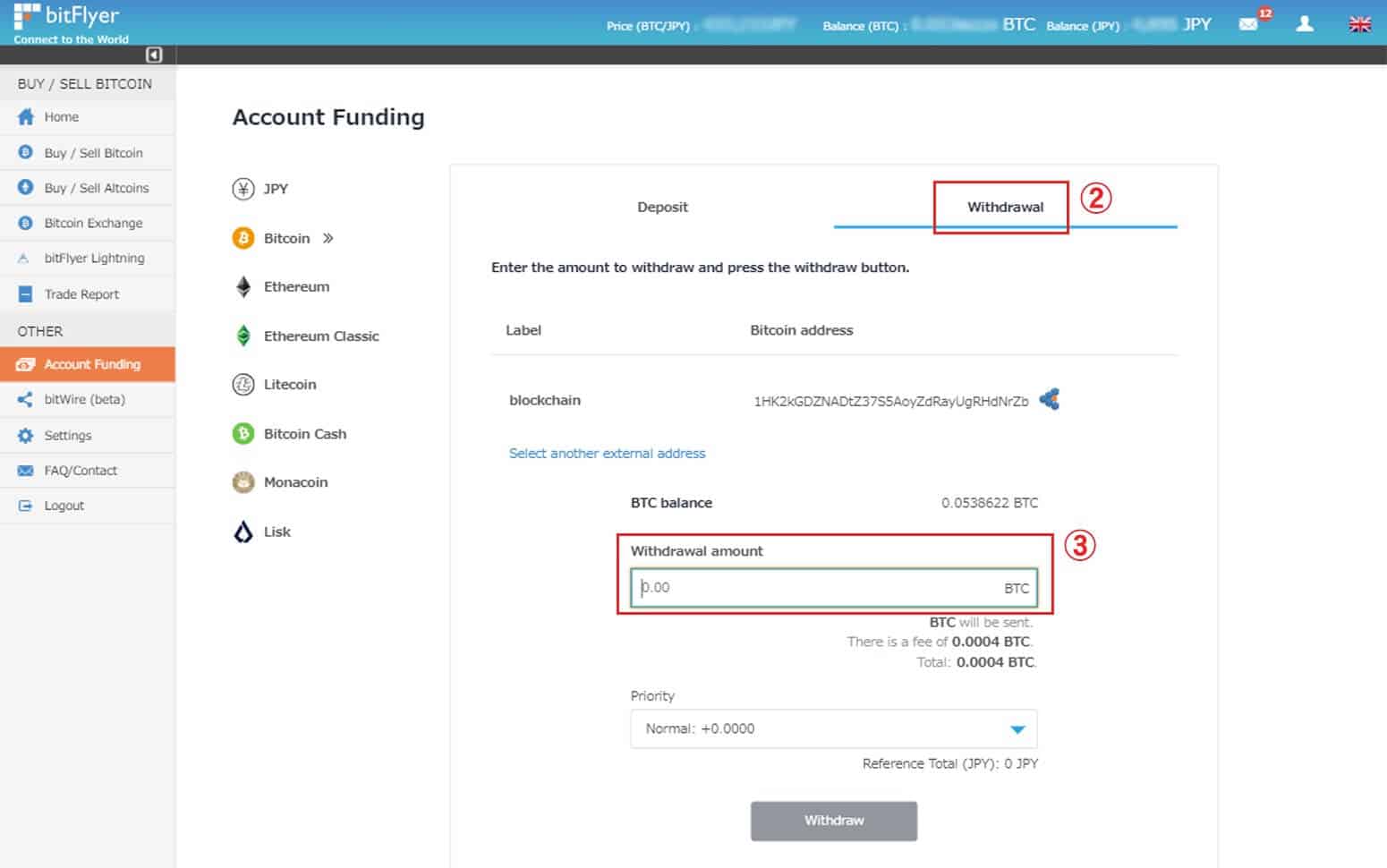The height and width of the screenshot is (868, 1387).
Task: Open bitFlyer Lightning menu item
Action: pyautogui.click(x=88, y=258)
